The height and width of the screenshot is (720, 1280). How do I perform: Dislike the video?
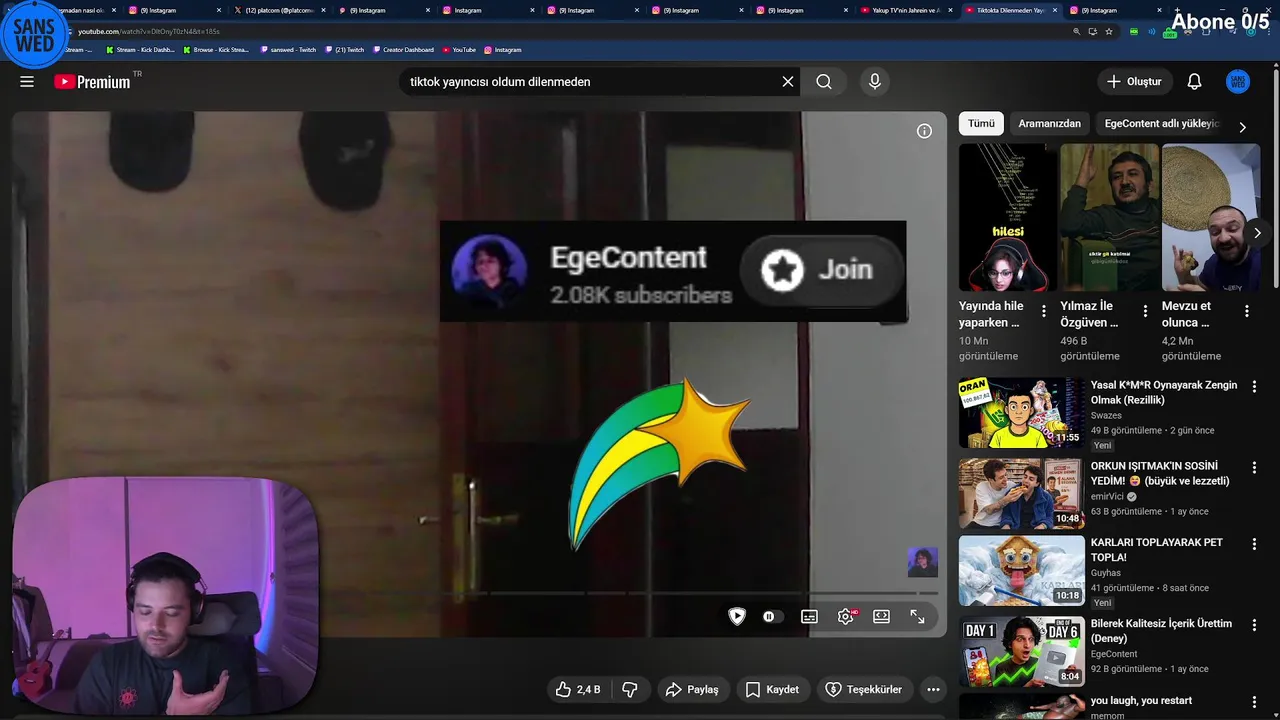coord(630,689)
